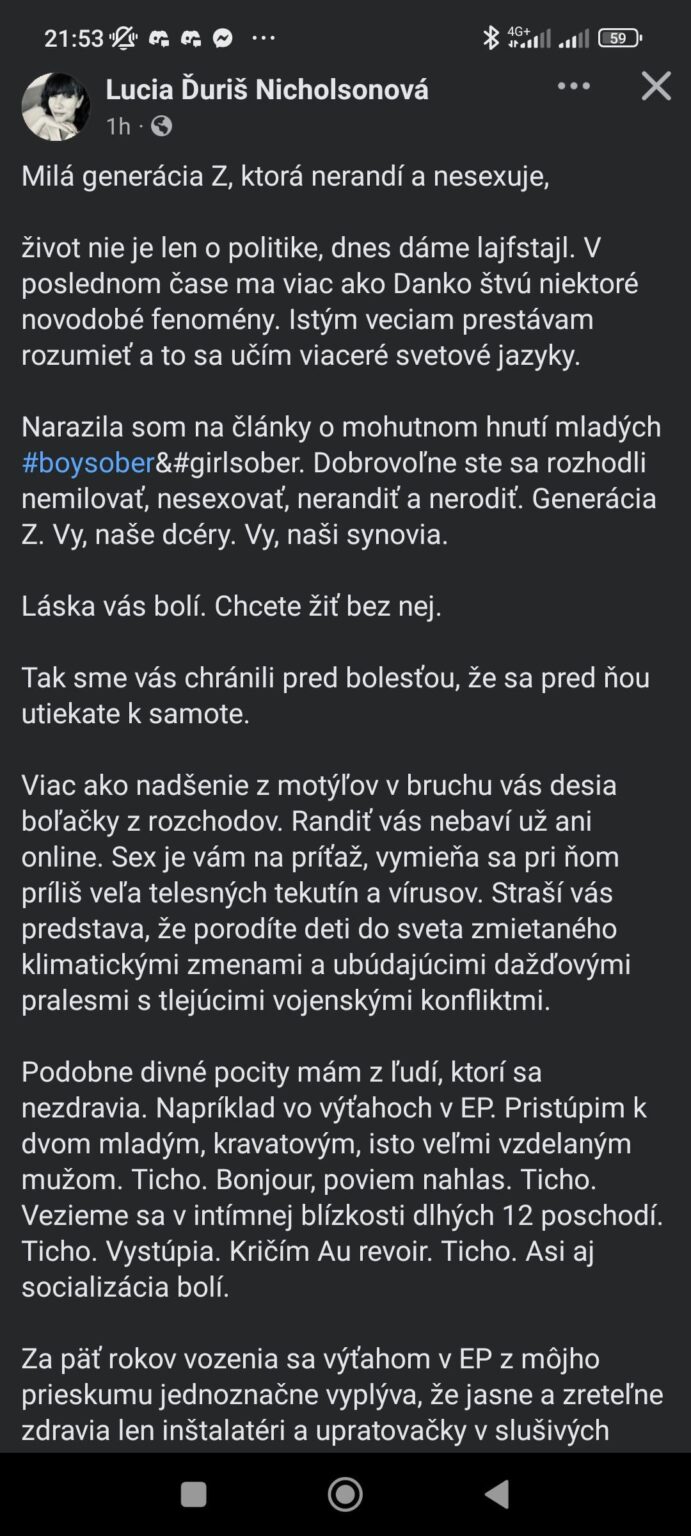Tap the opening line 'Milá generácia Z'

[x=286, y=176]
